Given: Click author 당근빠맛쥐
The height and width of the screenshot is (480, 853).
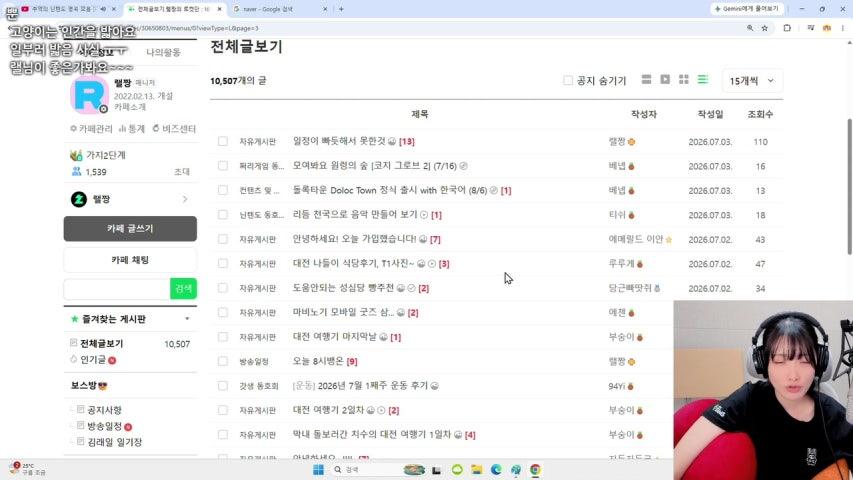Looking at the screenshot, I should pos(630,288).
